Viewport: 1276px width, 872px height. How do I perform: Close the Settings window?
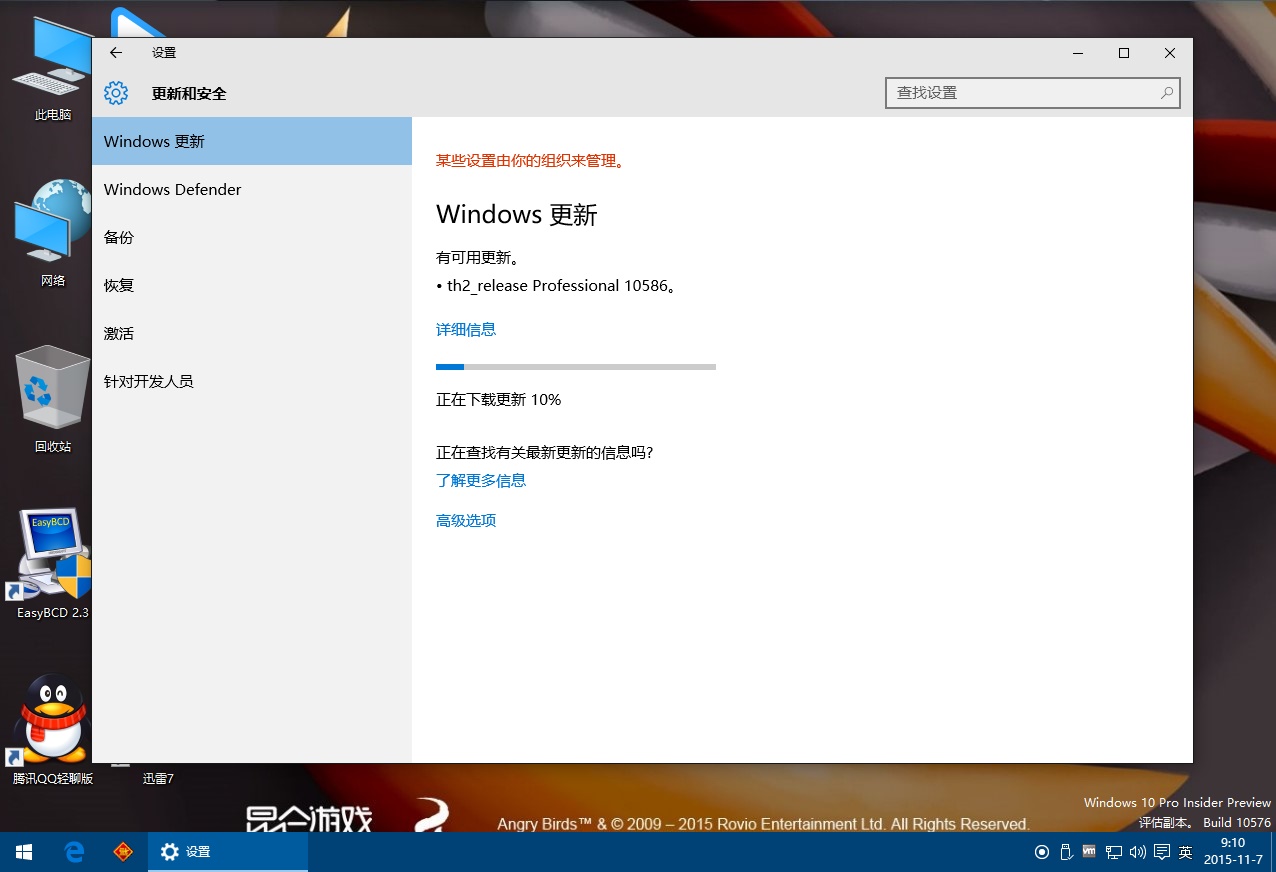1170,53
